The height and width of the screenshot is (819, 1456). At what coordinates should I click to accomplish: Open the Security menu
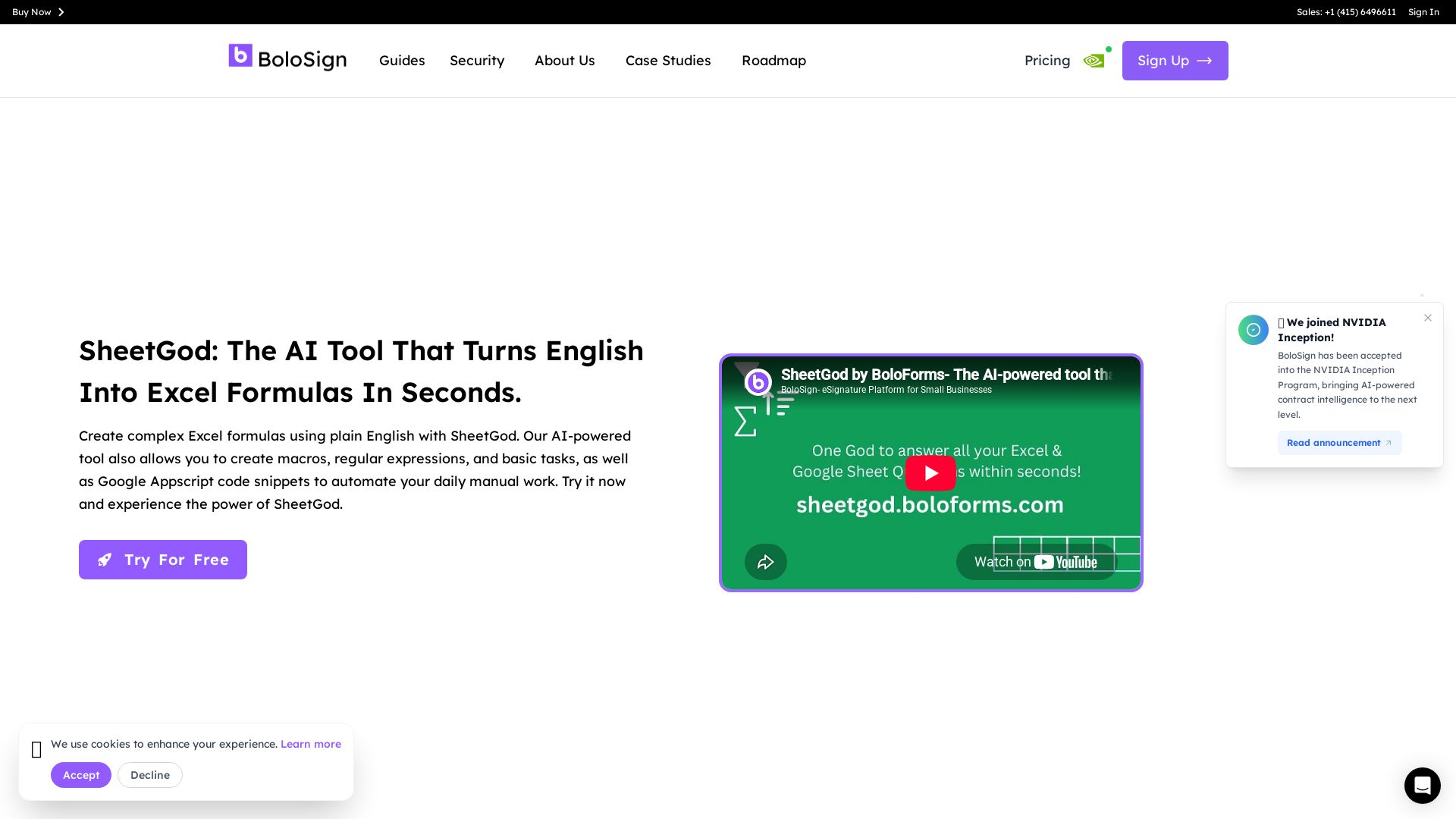point(477,61)
